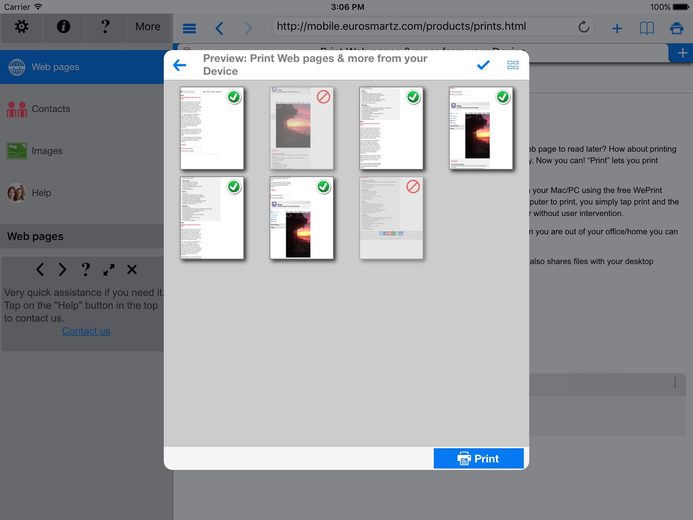Go back from the Preview dialog
693x520 pixels.
point(180,65)
